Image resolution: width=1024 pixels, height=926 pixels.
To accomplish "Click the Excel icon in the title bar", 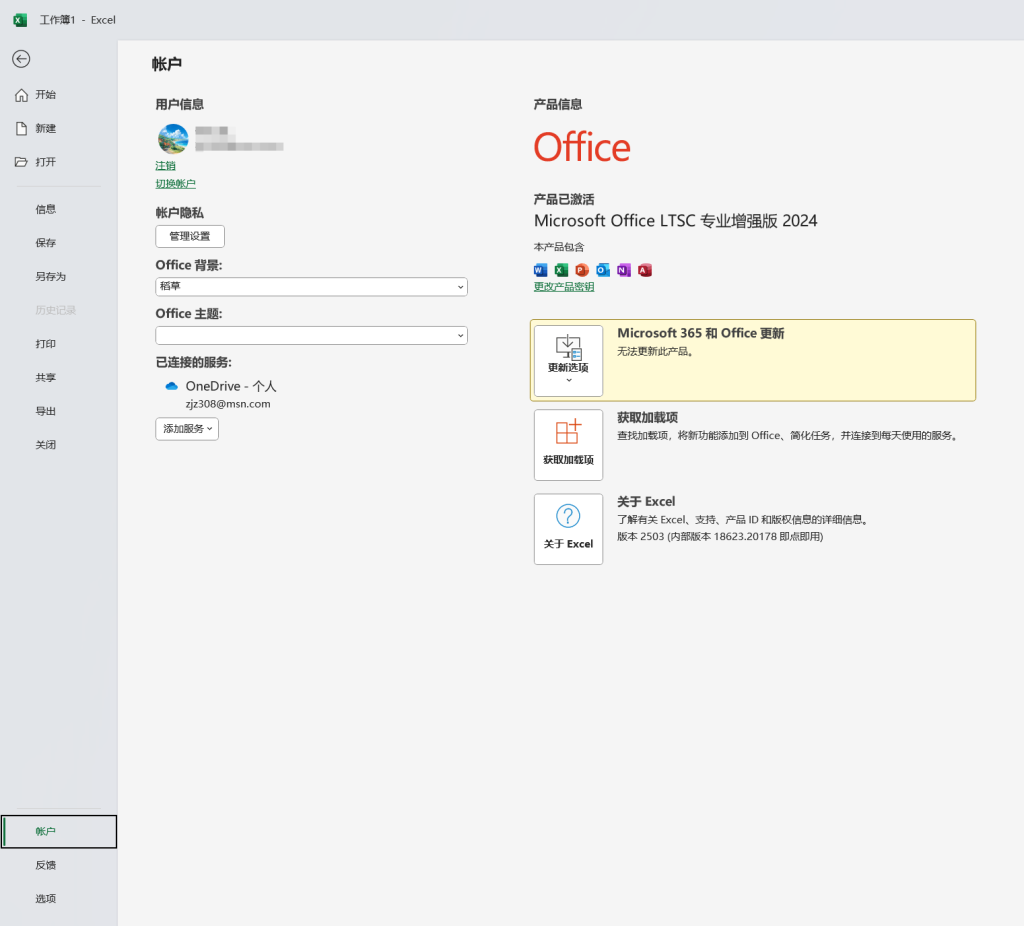I will (x=19, y=19).
